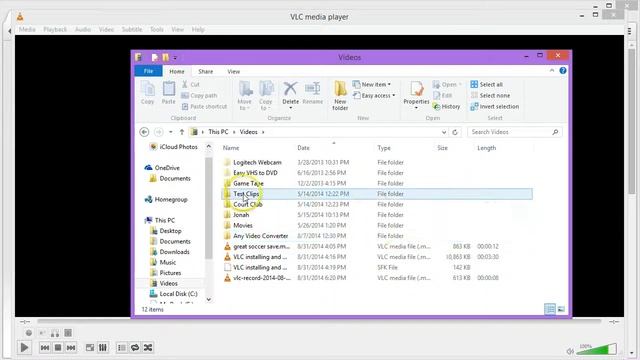Screen dimensions: 640x360
Task: Click the VLC seek progress bar
Action: [319, 322]
